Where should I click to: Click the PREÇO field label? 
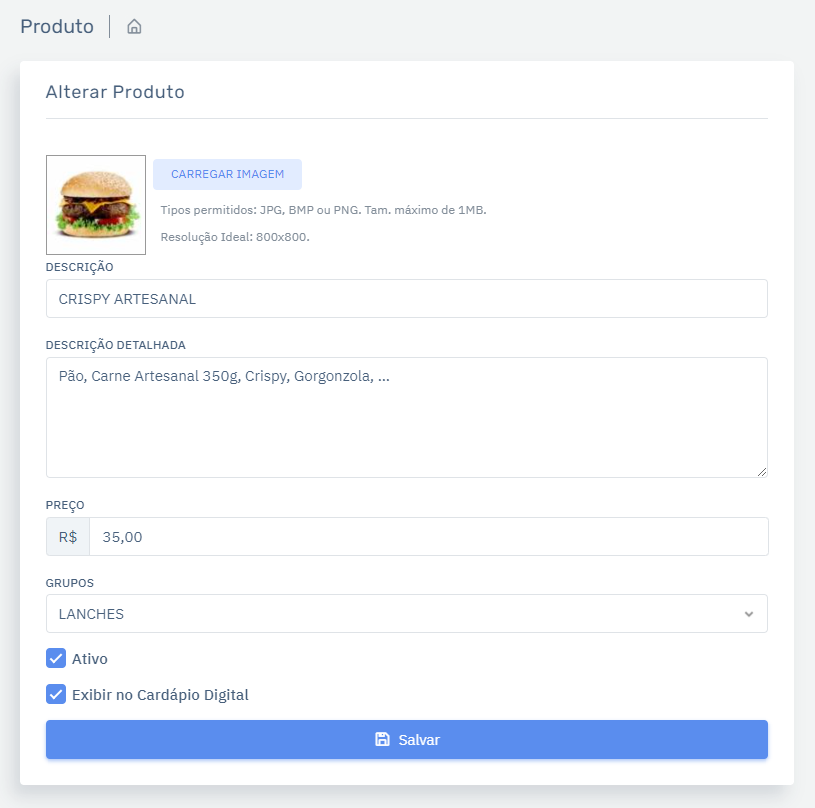point(64,505)
